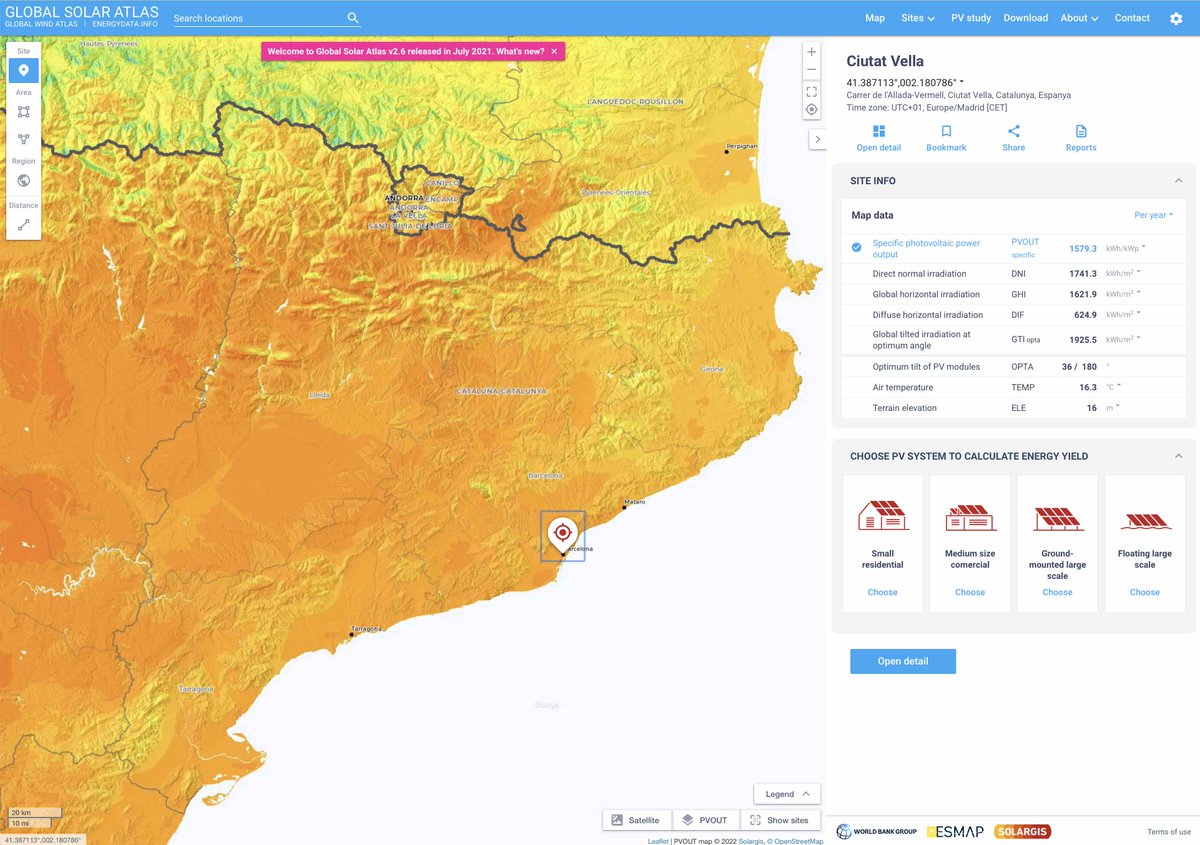
Task: Go to PV study page
Action: point(971,18)
